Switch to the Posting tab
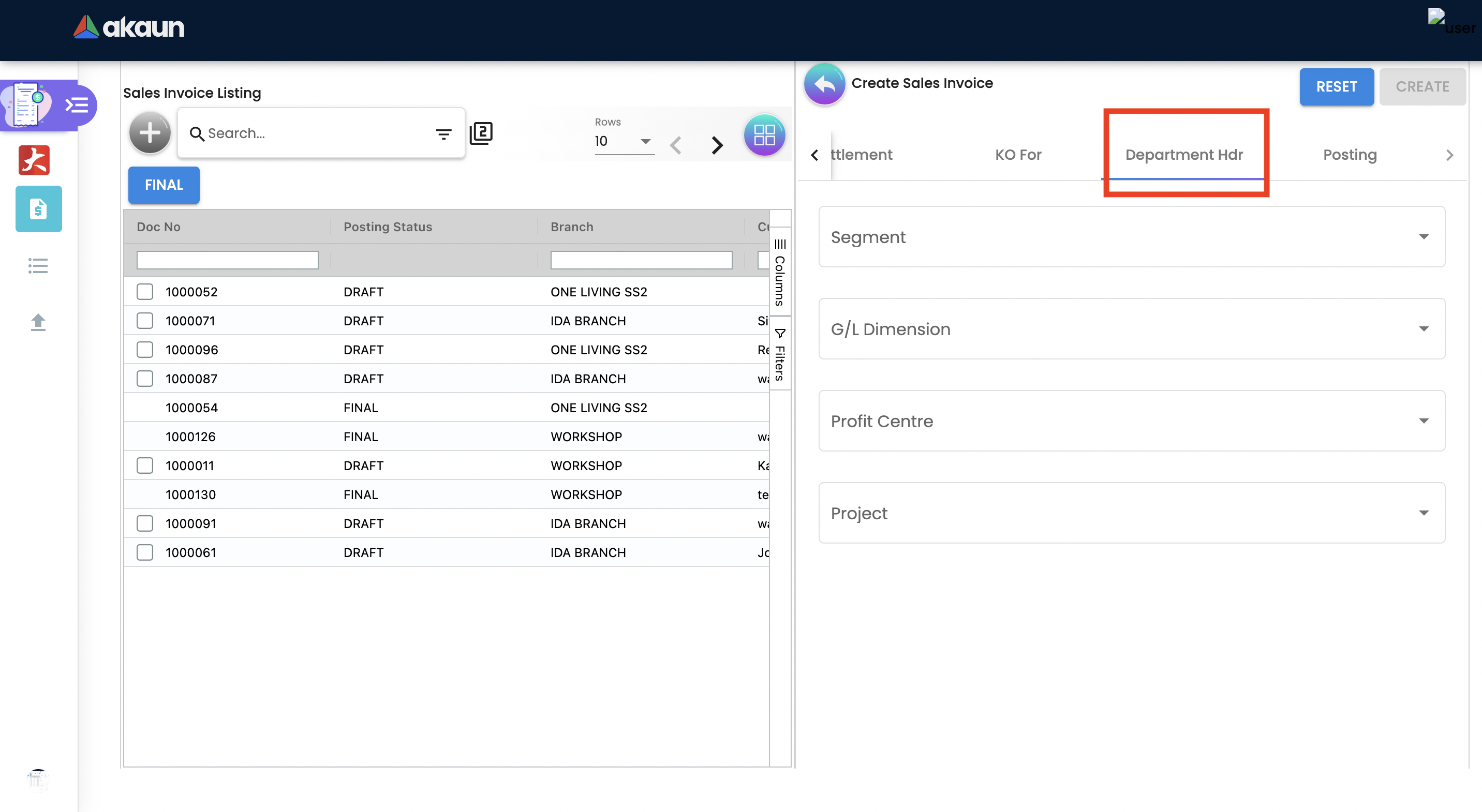This screenshot has width=1482, height=812. 1349,155
